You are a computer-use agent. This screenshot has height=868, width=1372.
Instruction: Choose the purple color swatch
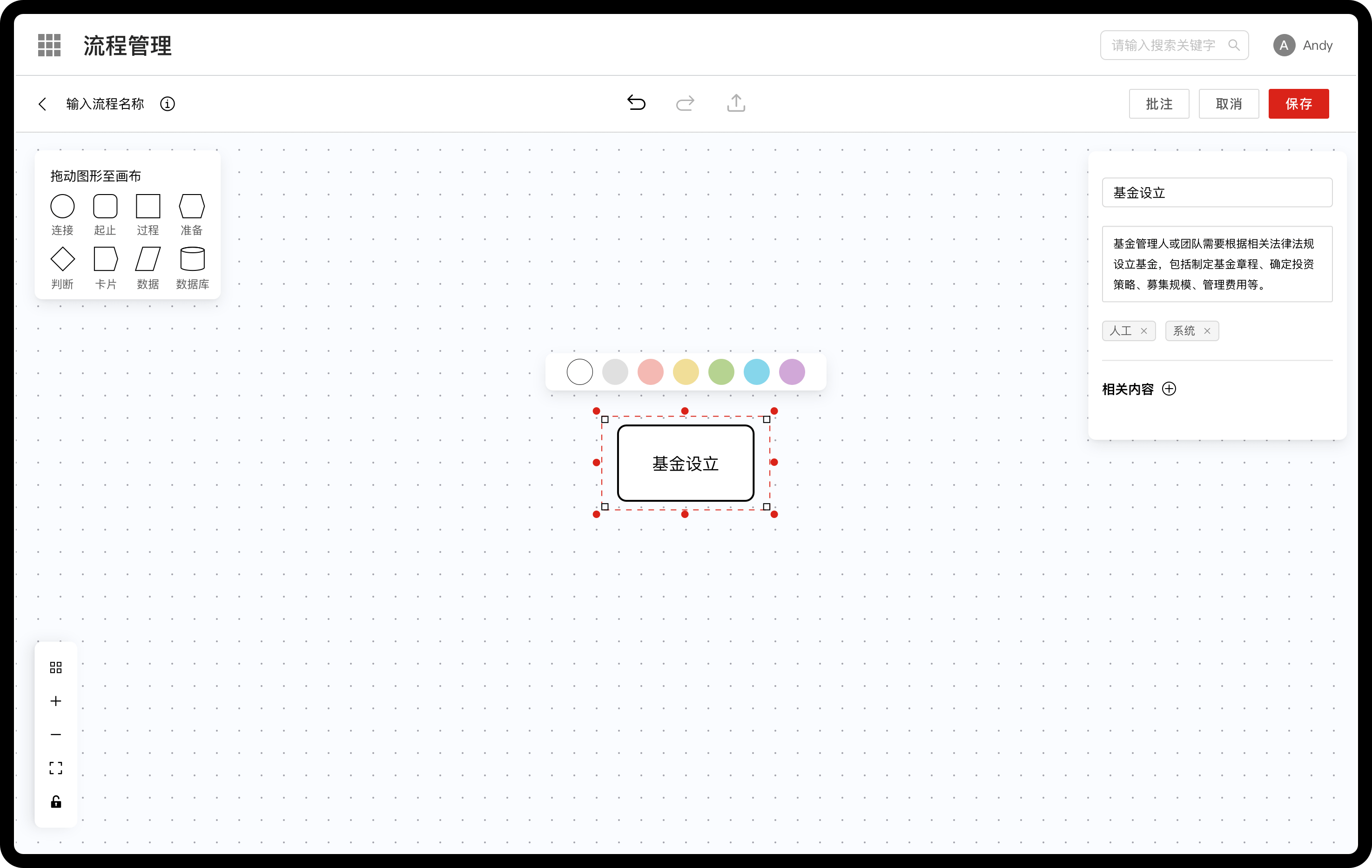[x=792, y=372]
